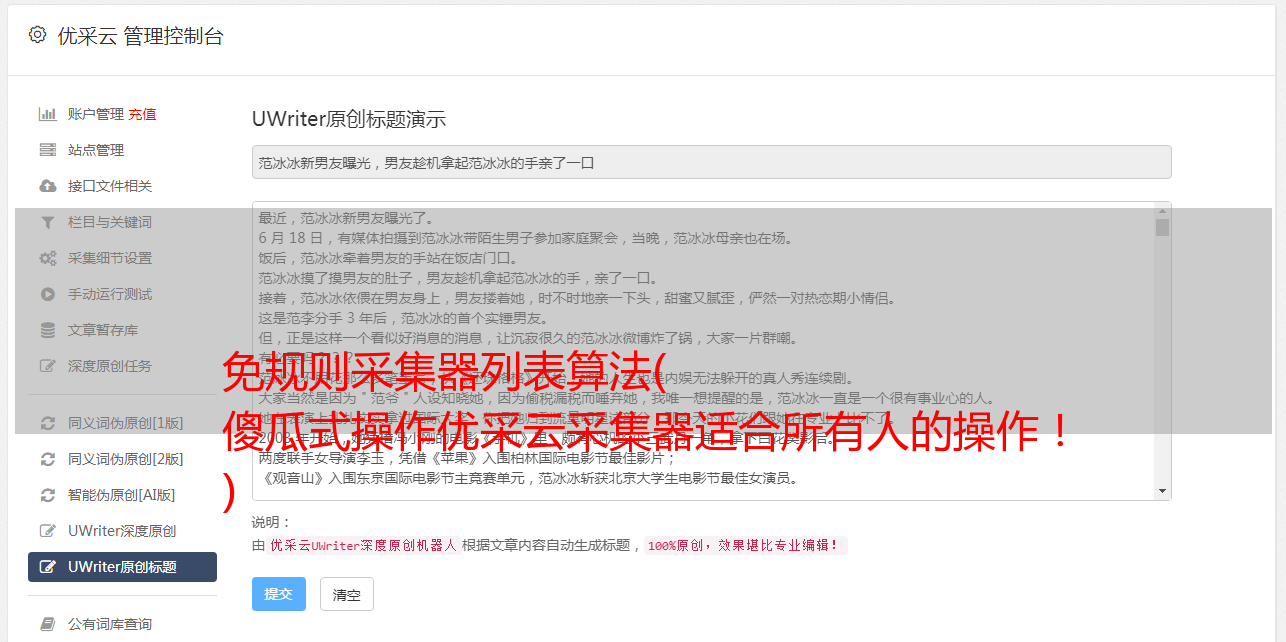Screen dimensions: 1286x642
Task: Click the refresh icon for 同义词伪原创[1版]
Action: 47,423
